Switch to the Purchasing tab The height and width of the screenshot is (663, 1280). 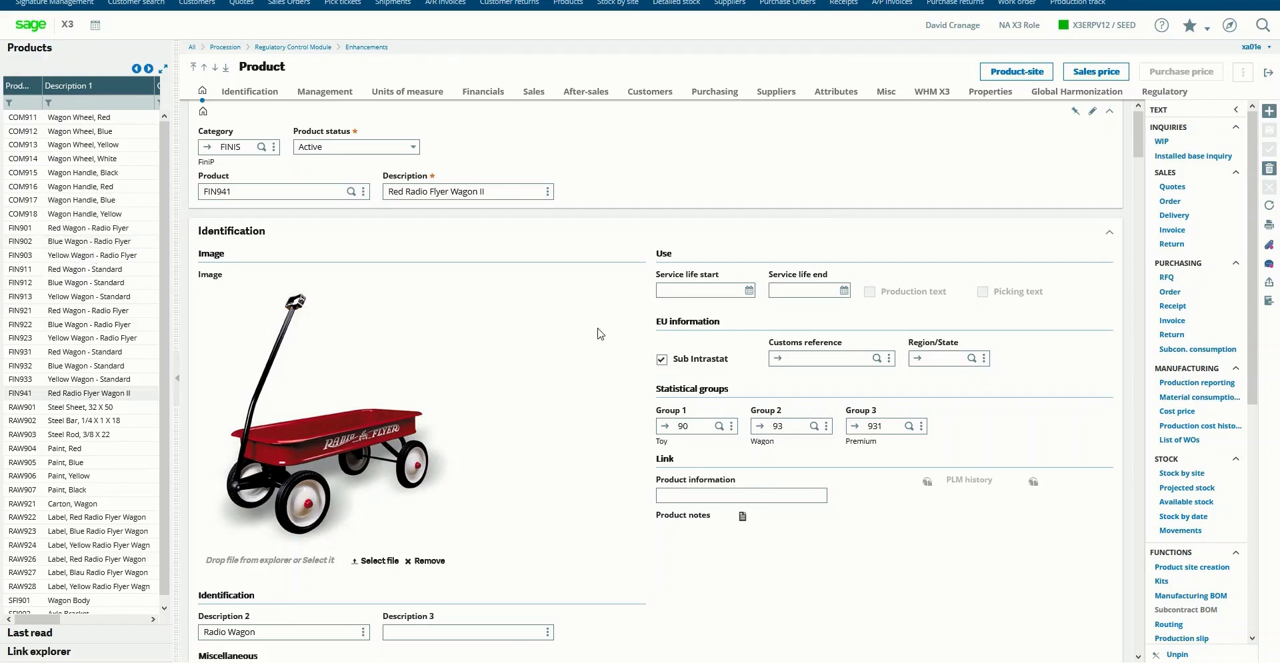714,92
